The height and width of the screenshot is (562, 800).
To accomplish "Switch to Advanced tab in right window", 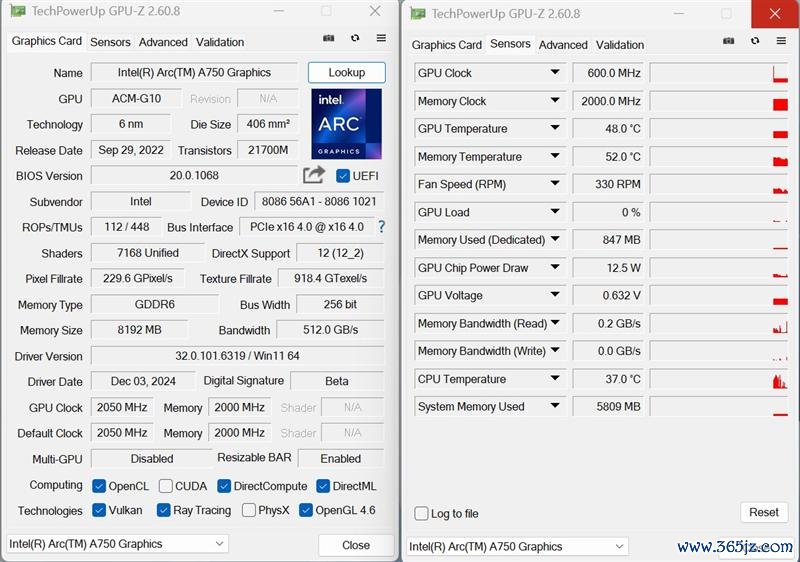I will pyautogui.click(x=563, y=45).
